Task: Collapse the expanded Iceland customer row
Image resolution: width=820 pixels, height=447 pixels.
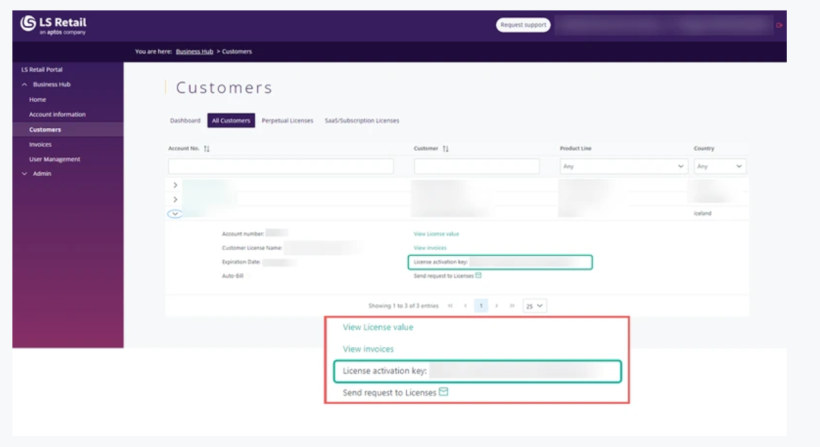Action: point(175,214)
